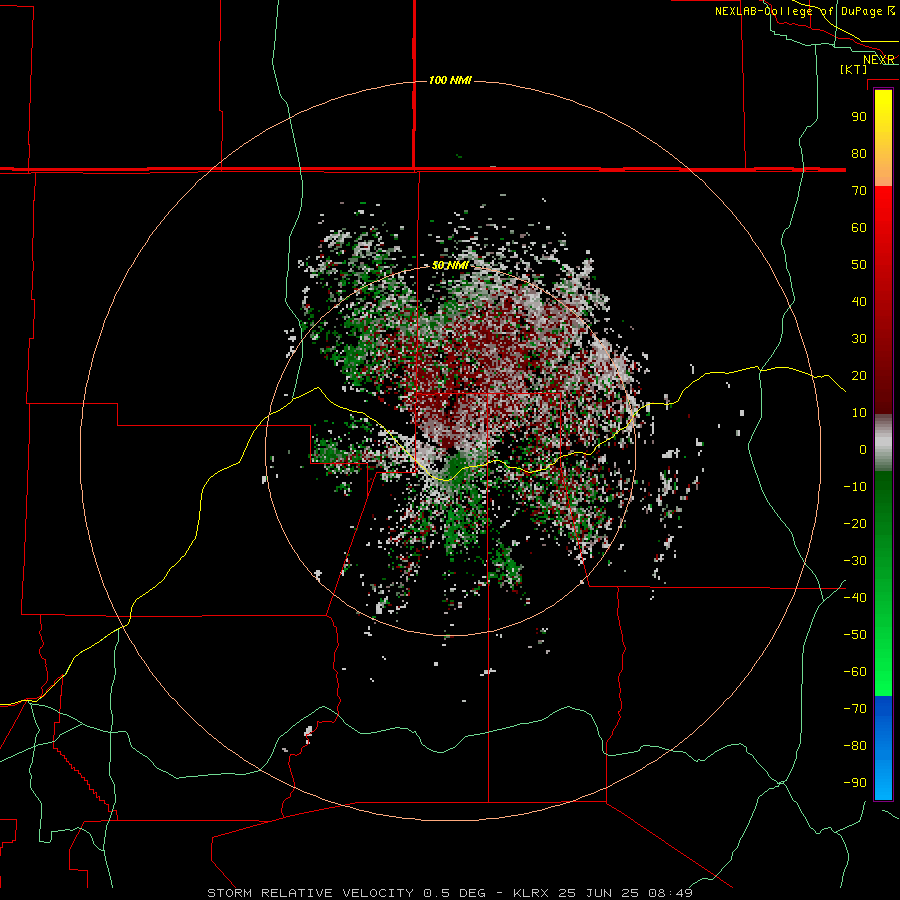Click the -60 value on the color scale

[x=855, y=672]
